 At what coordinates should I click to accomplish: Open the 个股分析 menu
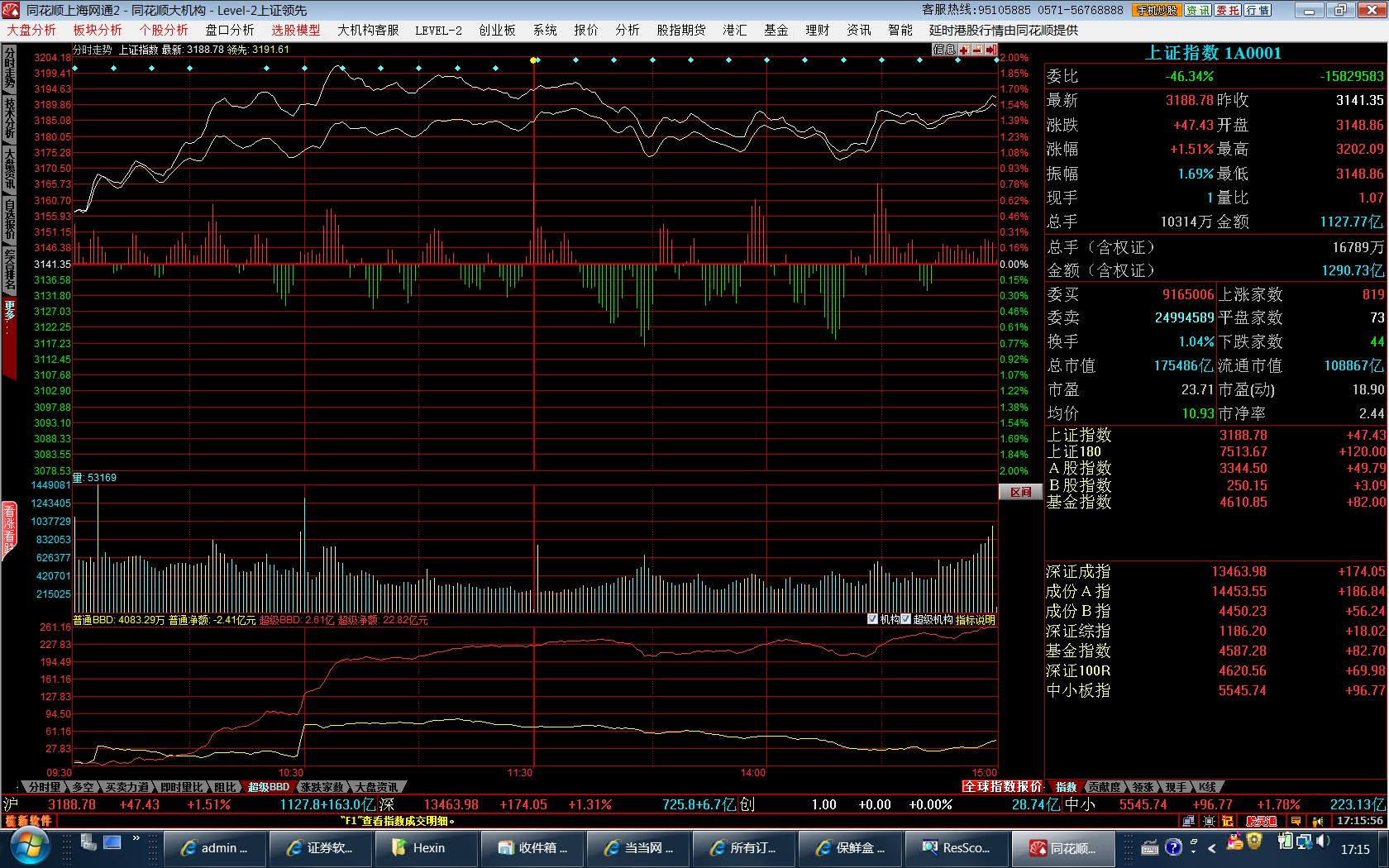pyautogui.click(x=164, y=30)
